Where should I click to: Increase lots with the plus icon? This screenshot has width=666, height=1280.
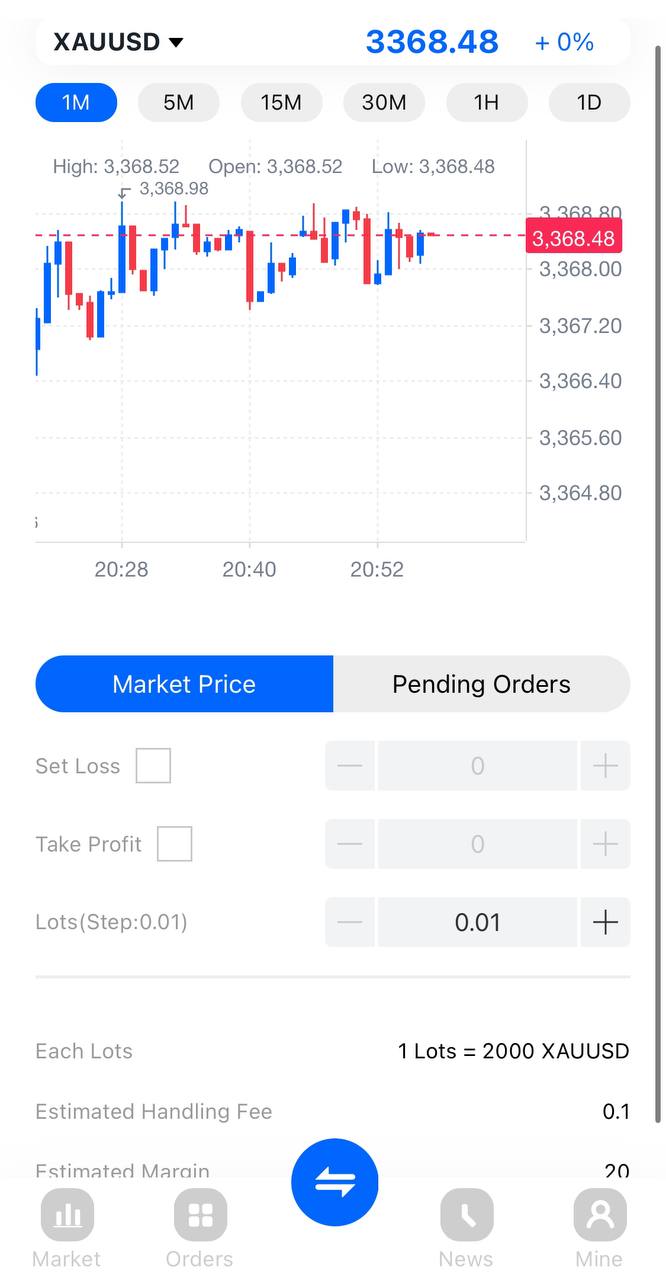(605, 922)
